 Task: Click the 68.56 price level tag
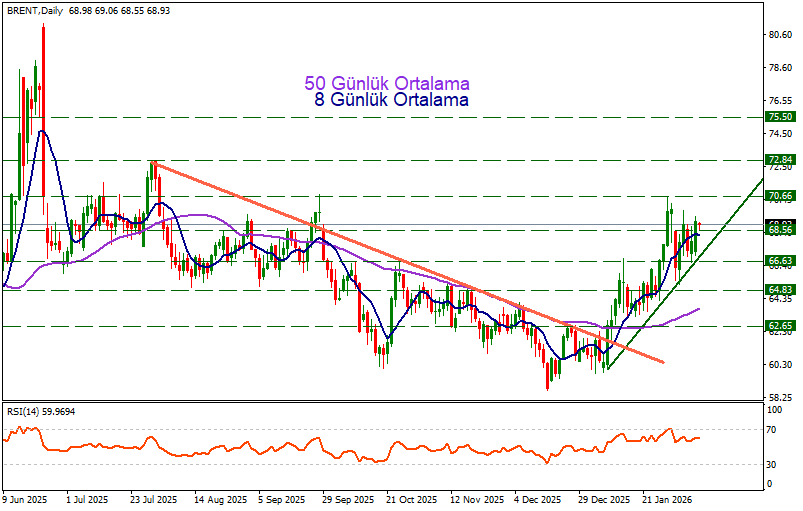[780, 230]
